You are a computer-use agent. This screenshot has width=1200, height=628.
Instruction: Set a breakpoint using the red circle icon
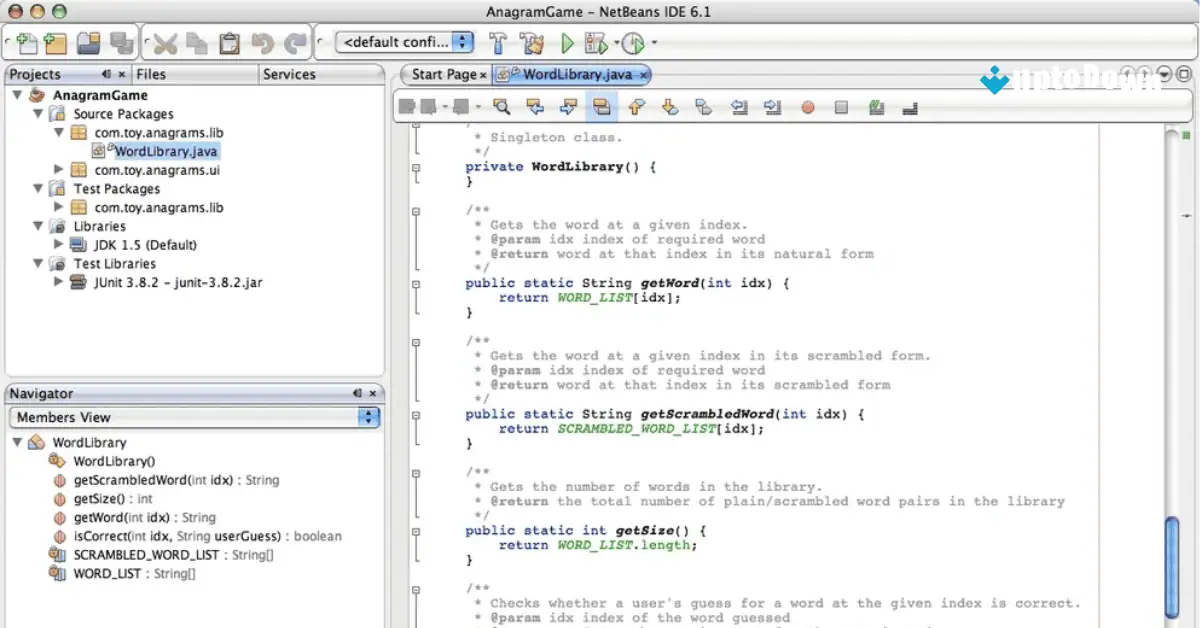click(x=807, y=107)
